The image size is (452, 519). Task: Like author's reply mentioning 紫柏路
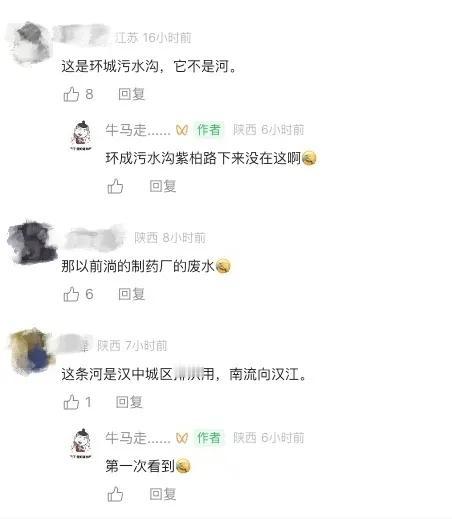115,186
